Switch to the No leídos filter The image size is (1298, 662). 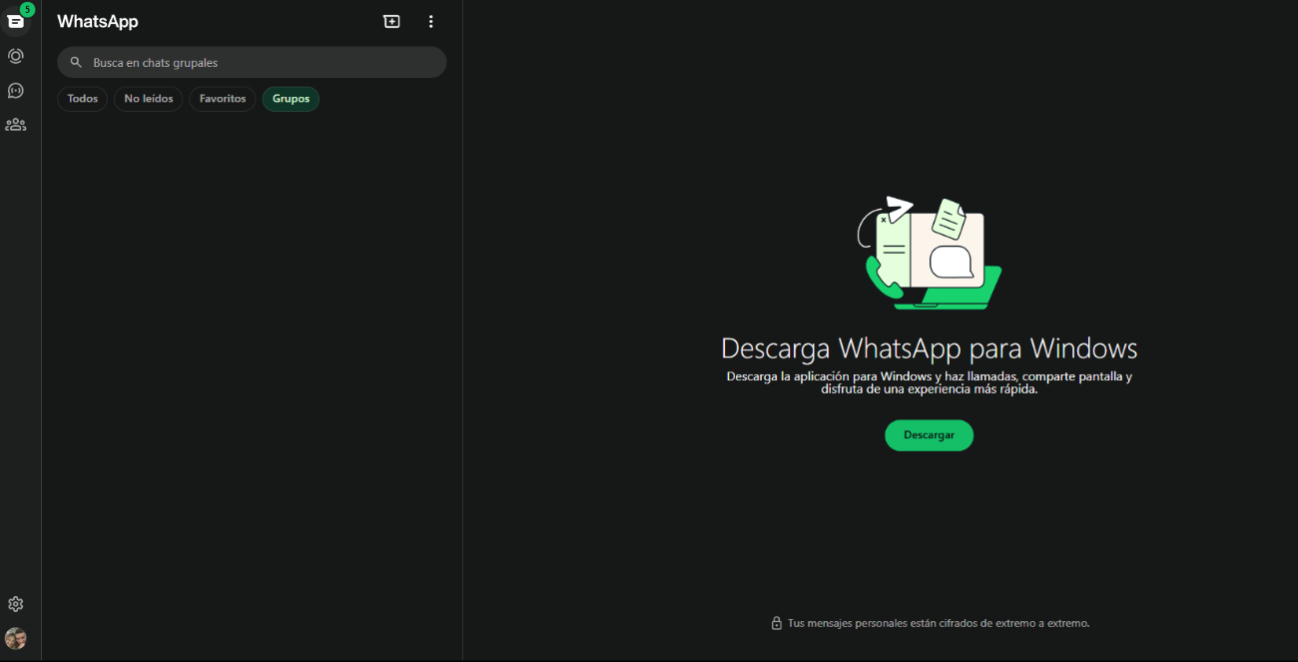(x=148, y=99)
